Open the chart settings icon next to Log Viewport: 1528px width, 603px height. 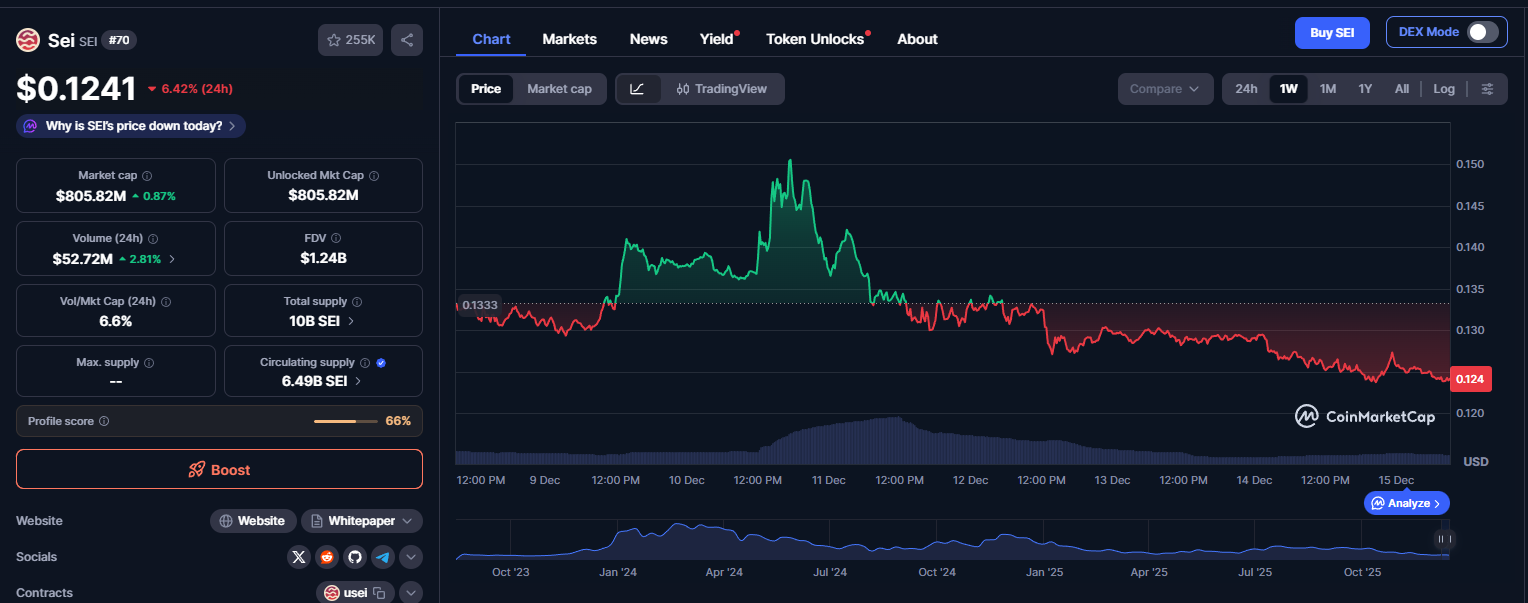pyautogui.click(x=1487, y=88)
